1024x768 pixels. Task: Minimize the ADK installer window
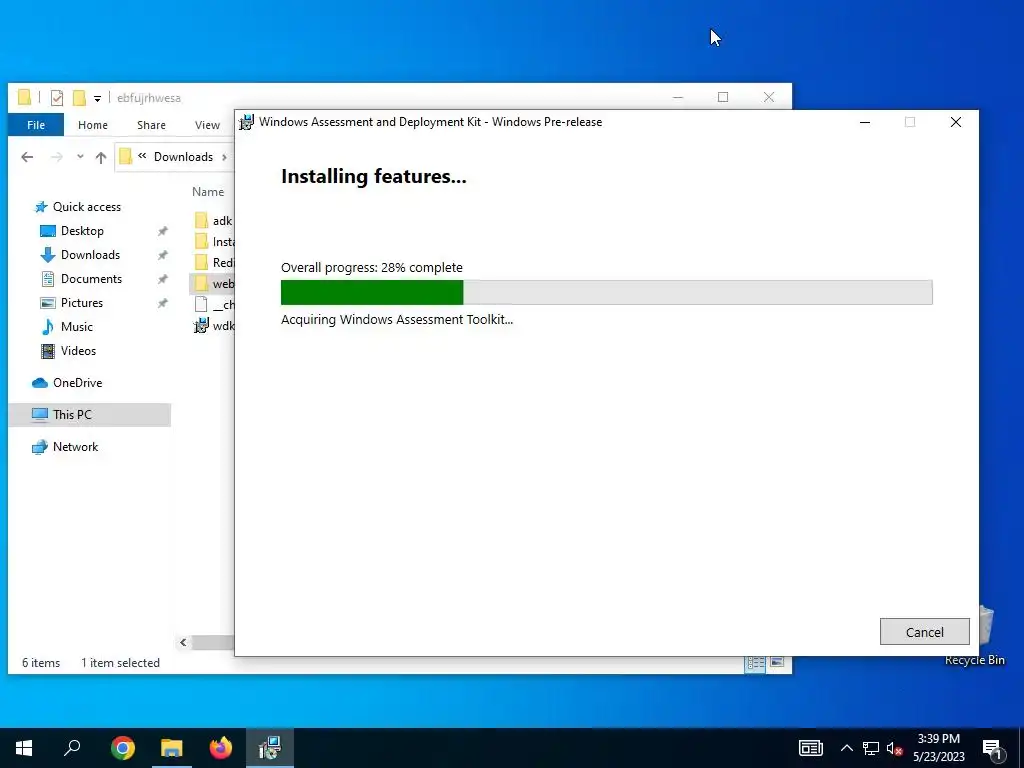click(x=865, y=122)
